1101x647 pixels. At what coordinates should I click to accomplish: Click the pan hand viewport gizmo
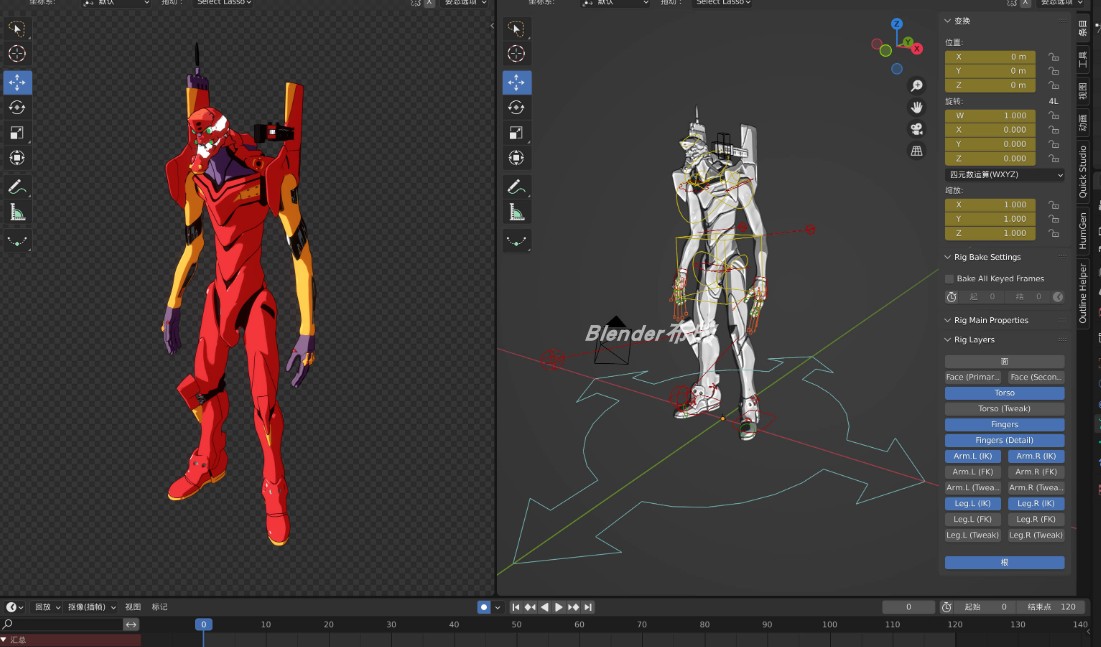coord(916,107)
